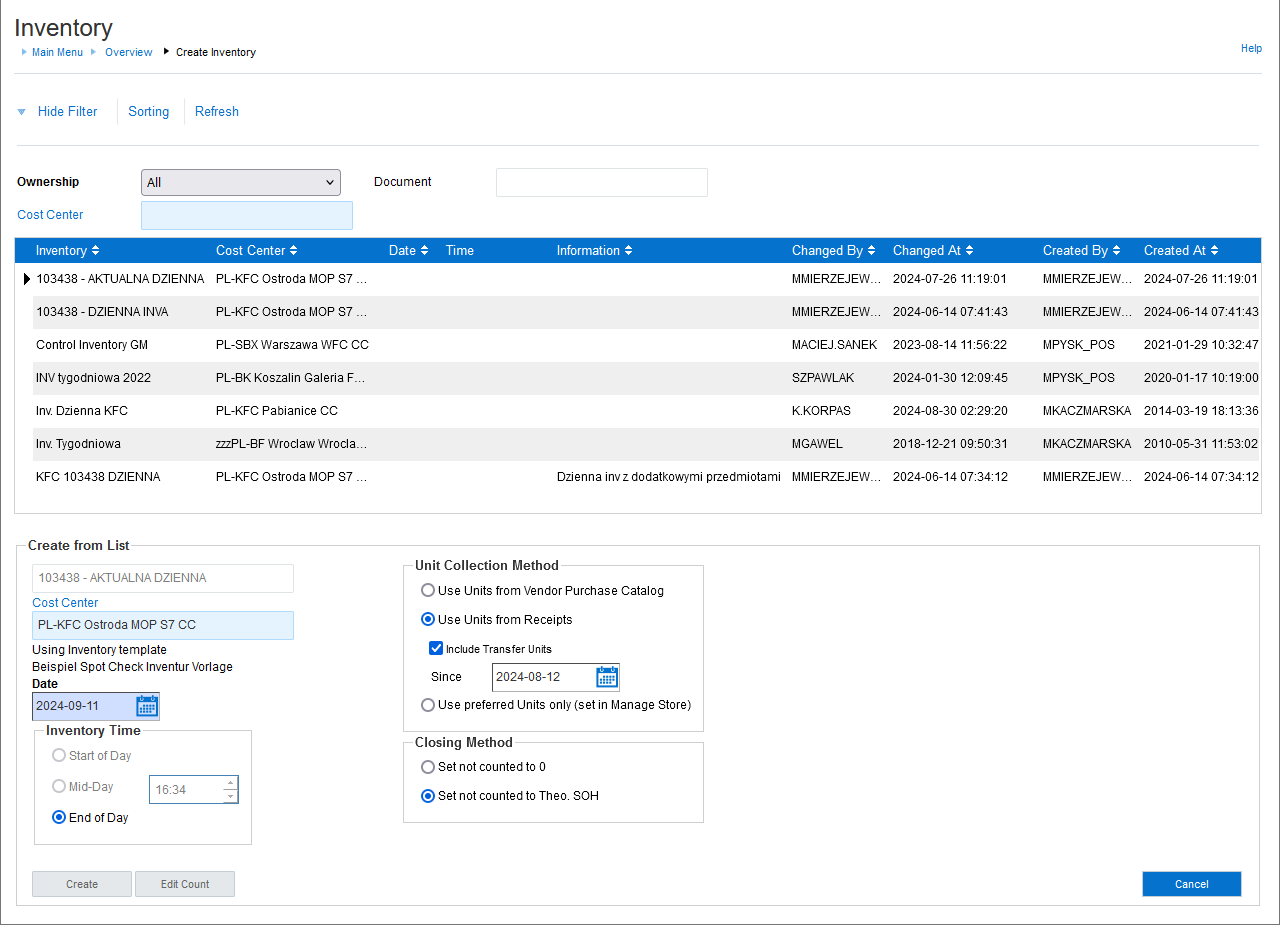The width and height of the screenshot is (1280, 925).
Task: Sort by Created At column arrows
Action: pos(1214,251)
